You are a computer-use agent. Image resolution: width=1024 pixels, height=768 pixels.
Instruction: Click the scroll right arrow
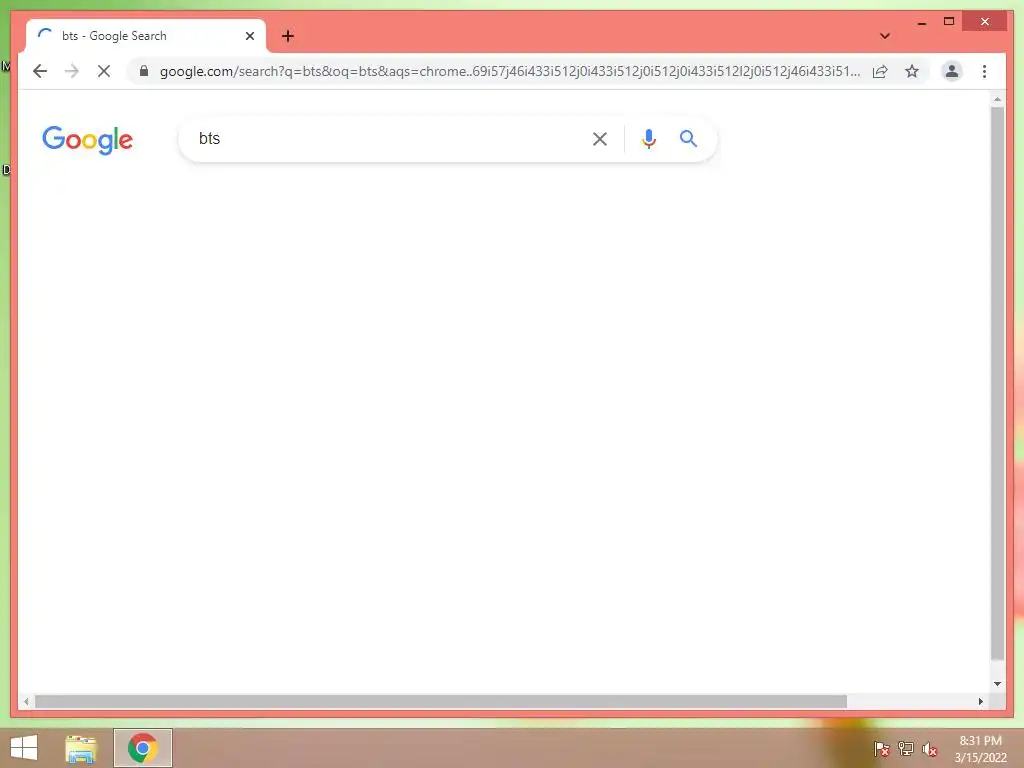click(980, 701)
